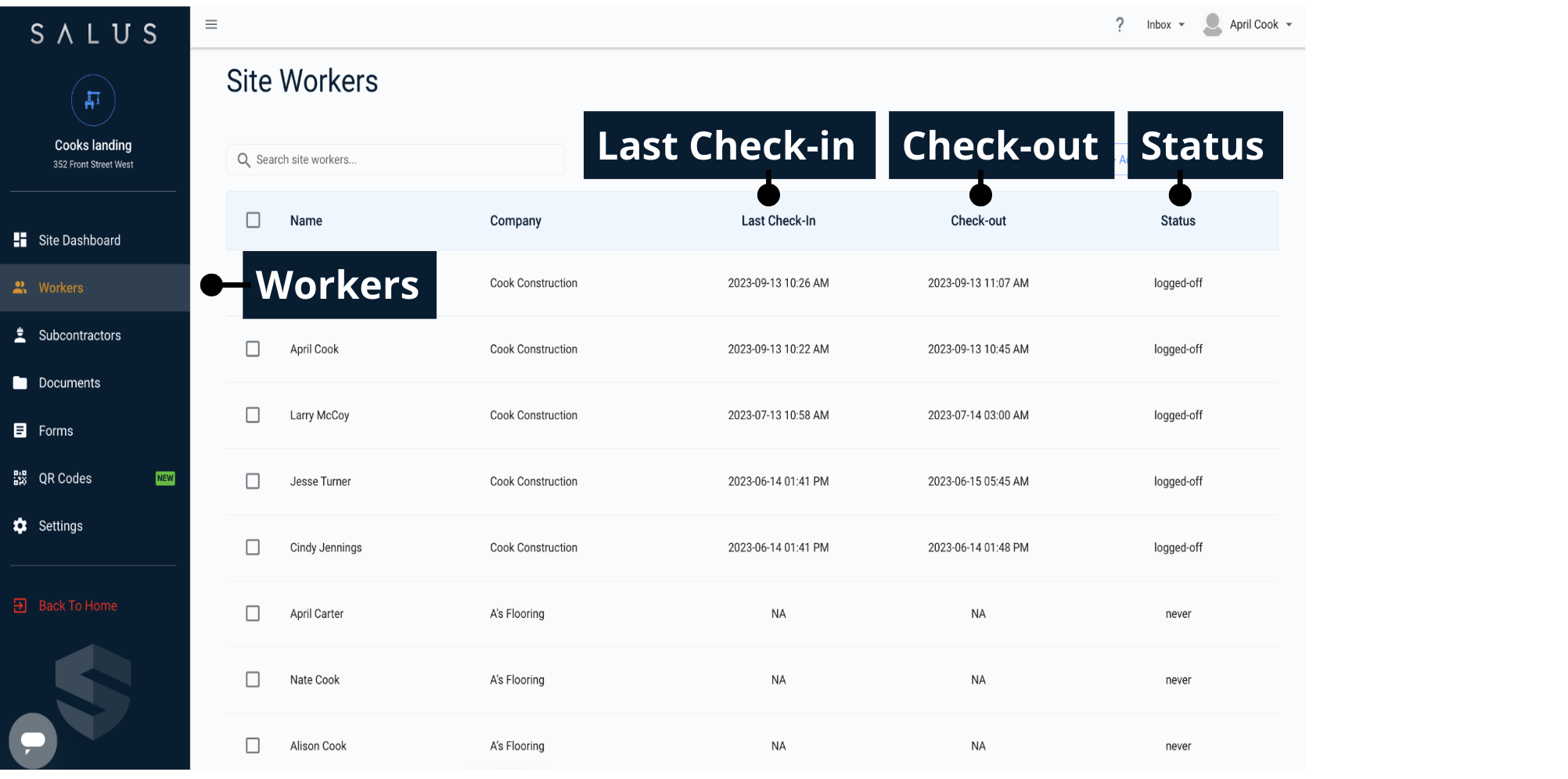Toggle the select-all checkbox in table header
Viewport: 1568px width, 779px height.
click(x=253, y=220)
